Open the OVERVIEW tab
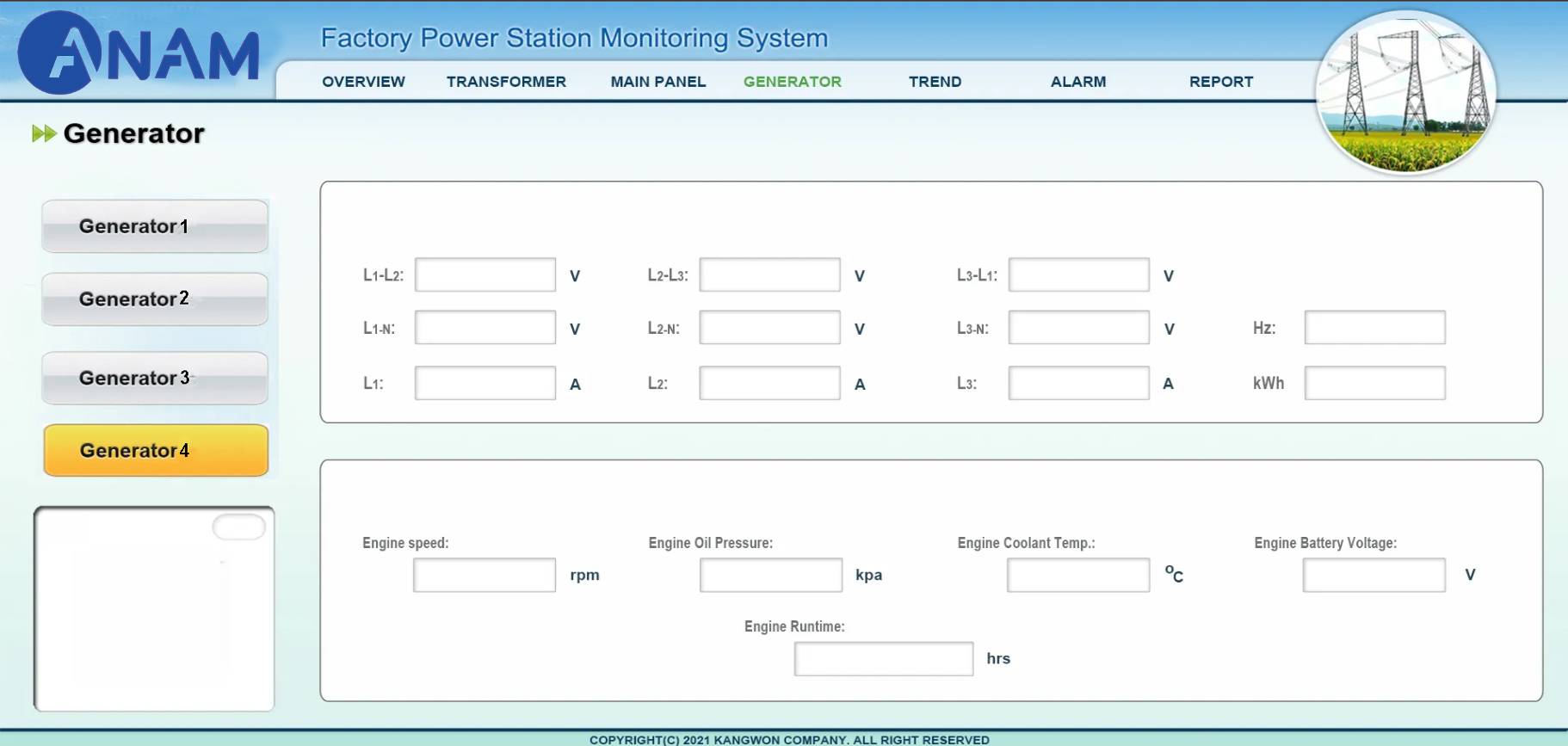The width and height of the screenshot is (1568, 746). (x=363, y=82)
